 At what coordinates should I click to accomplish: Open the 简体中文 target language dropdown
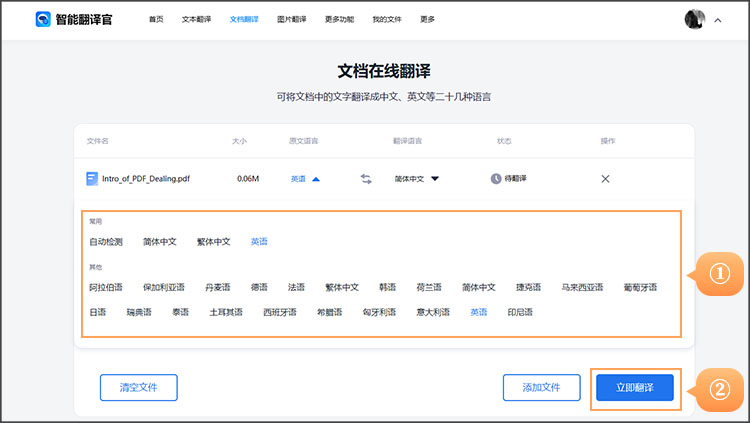click(x=416, y=179)
